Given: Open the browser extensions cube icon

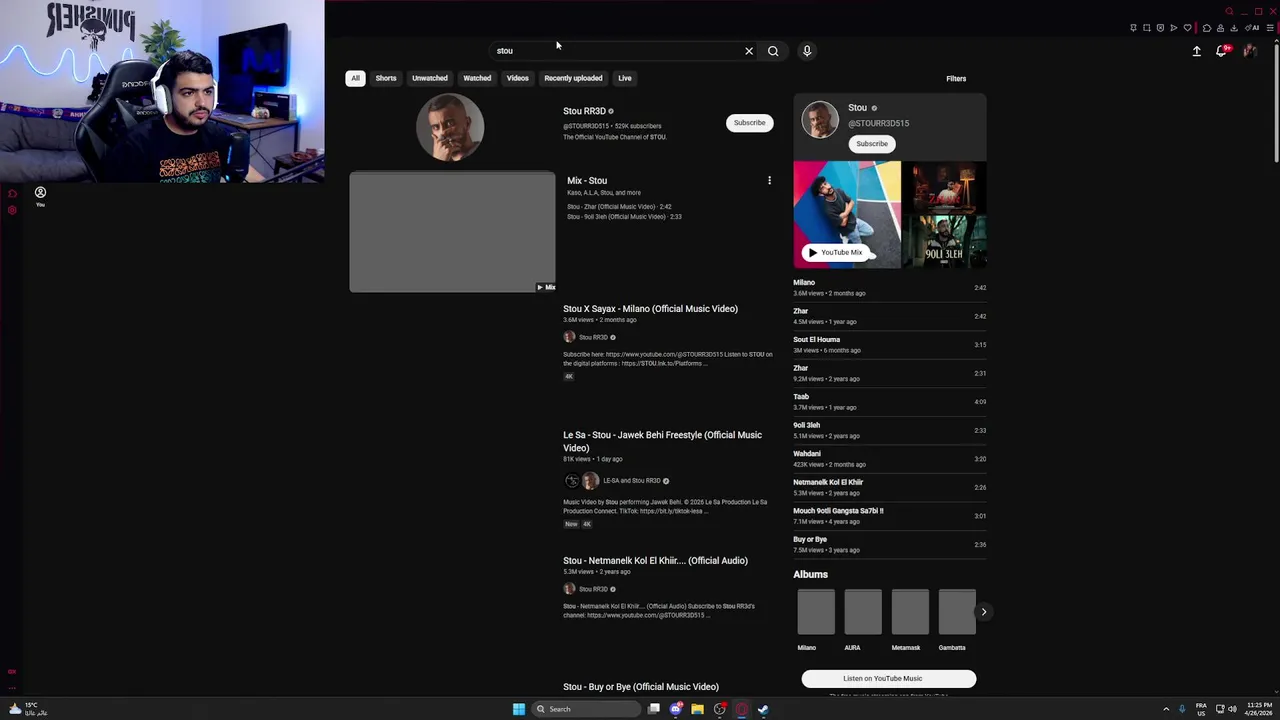Looking at the screenshot, I should [x=1207, y=28].
